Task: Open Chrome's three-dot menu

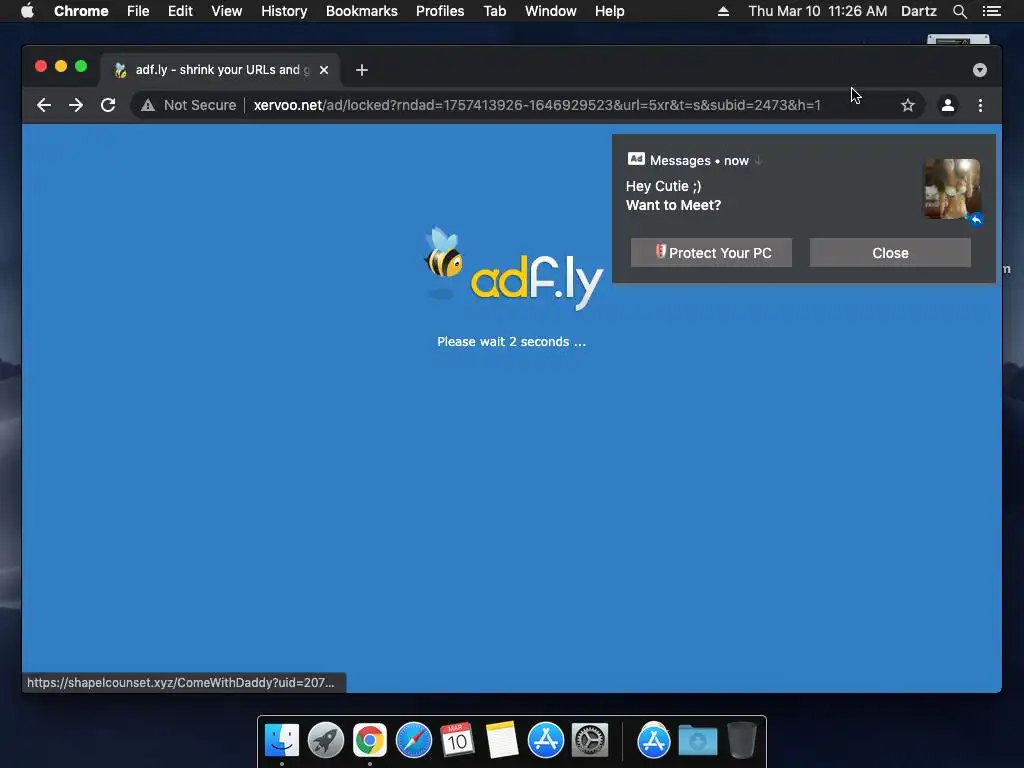Action: click(x=980, y=105)
